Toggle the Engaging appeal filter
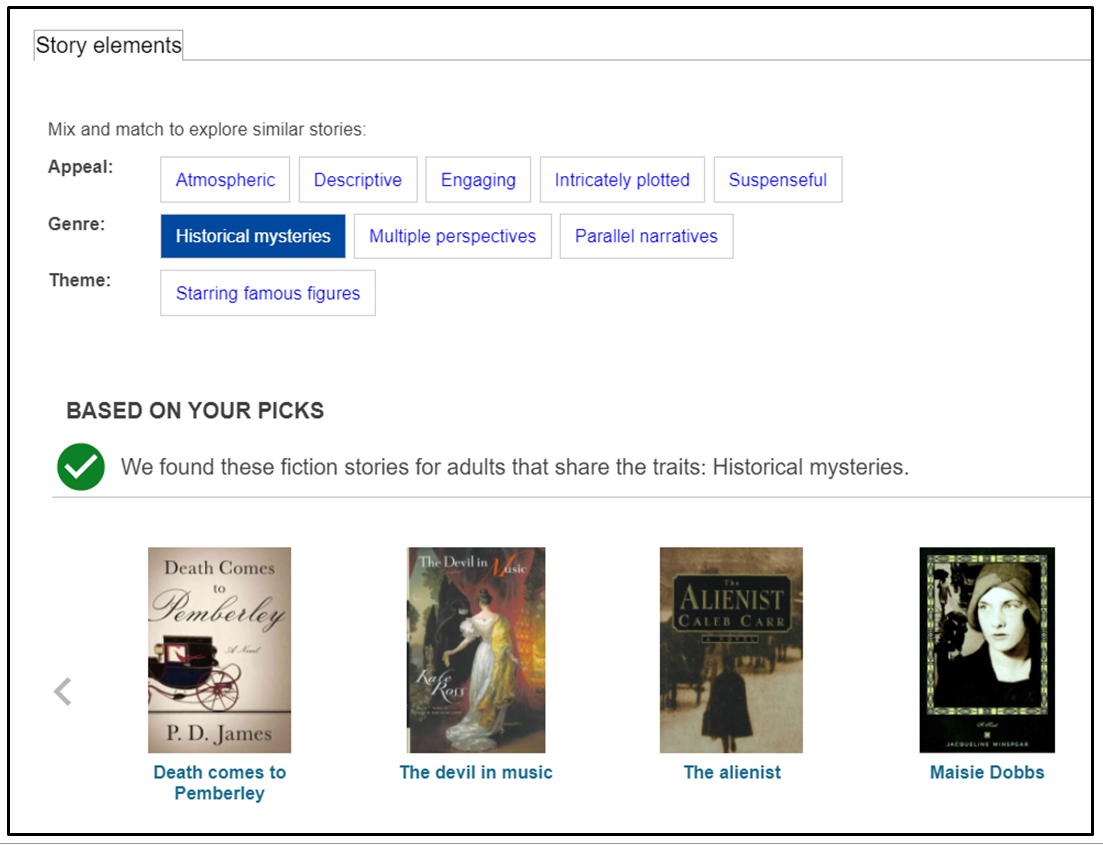 pos(478,179)
